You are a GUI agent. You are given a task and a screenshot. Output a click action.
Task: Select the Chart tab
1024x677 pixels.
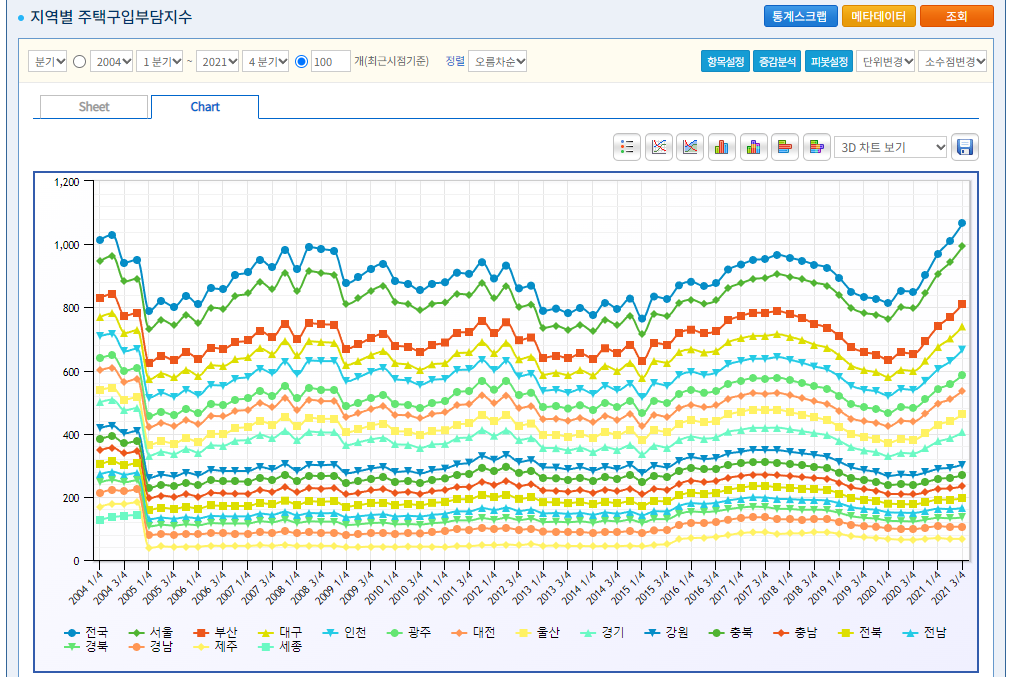(x=205, y=107)
